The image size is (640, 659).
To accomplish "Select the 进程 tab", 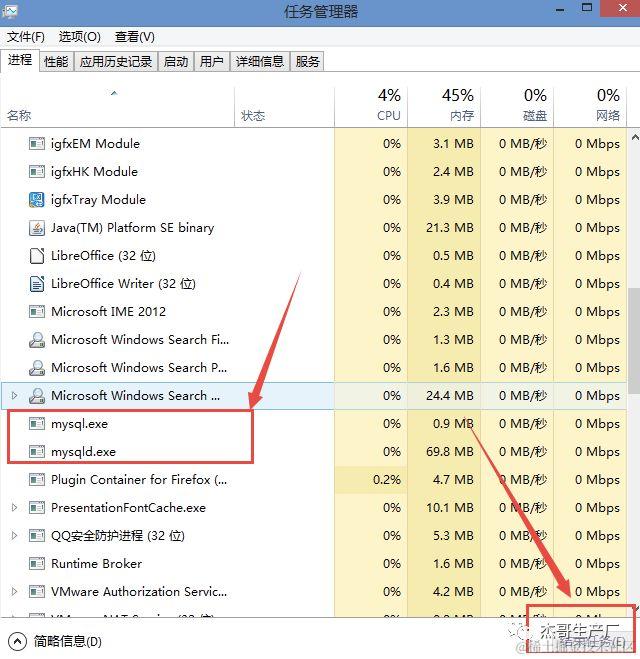I will click(20, 61).
